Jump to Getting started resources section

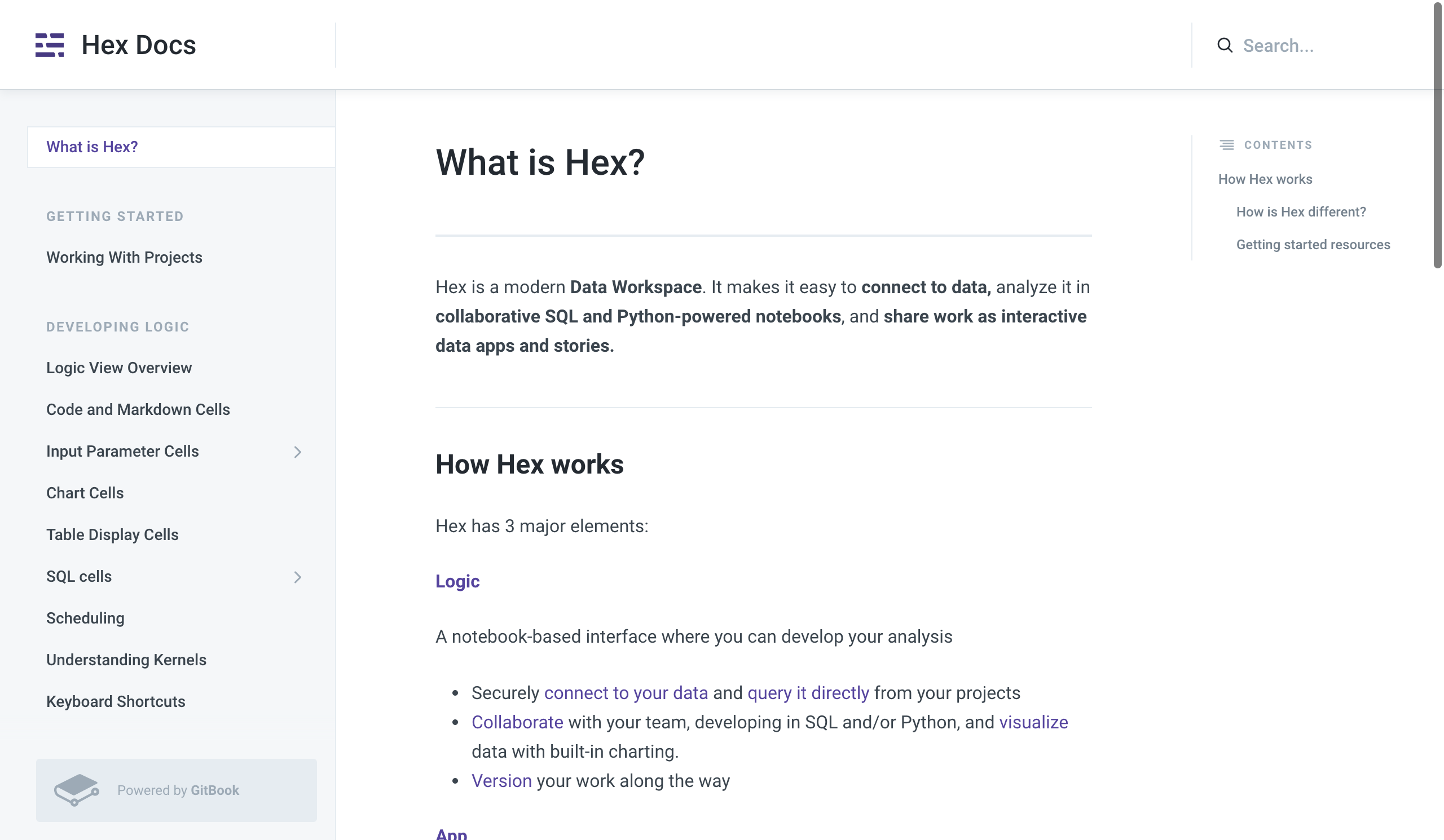pyautogui.click(x=1313, y=245)
